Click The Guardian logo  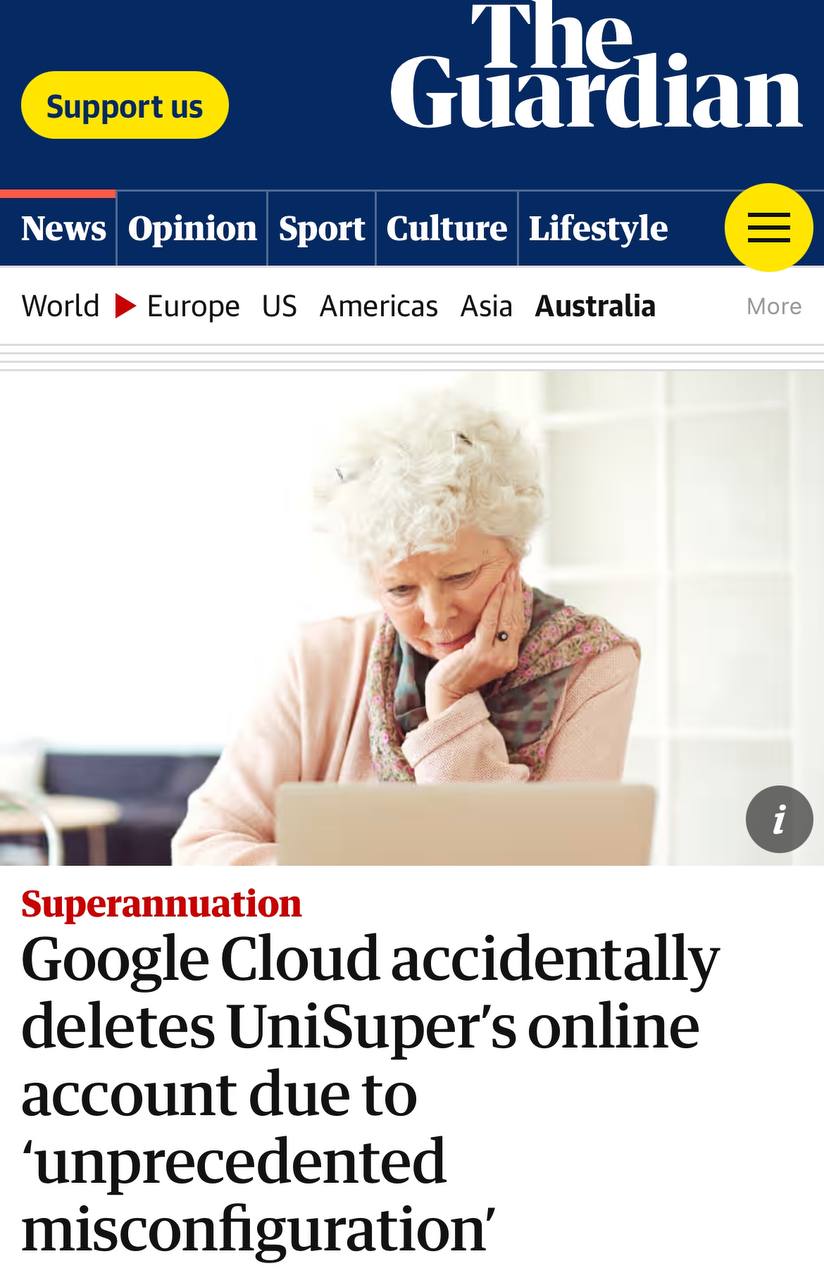[596, 66]
